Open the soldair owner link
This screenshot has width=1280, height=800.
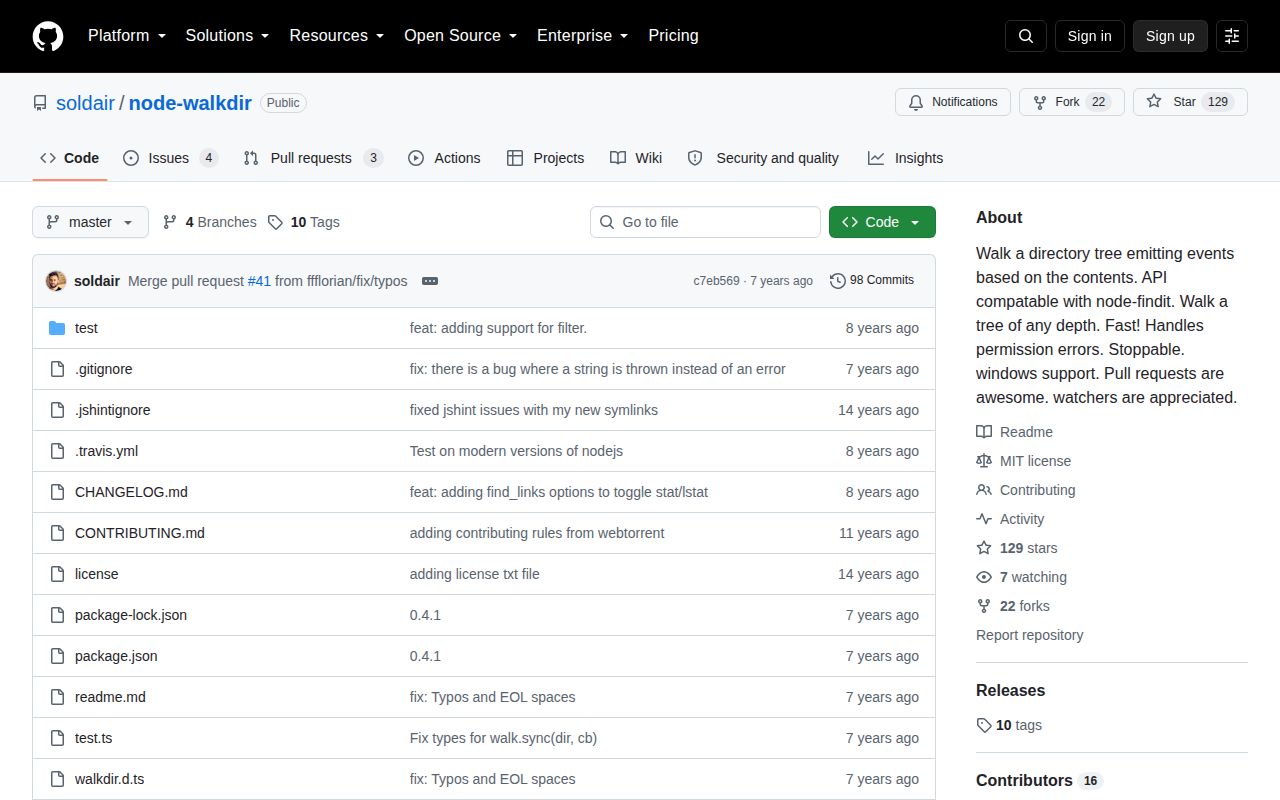pos(85,103)
